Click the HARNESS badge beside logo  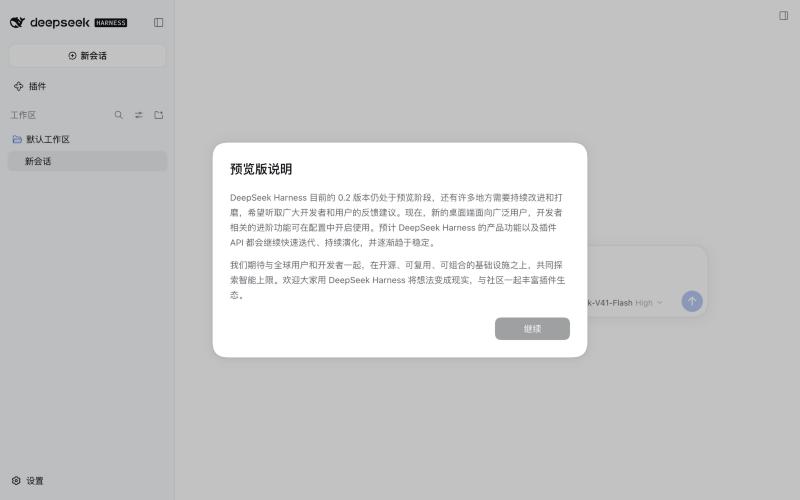tap(111, 22)
